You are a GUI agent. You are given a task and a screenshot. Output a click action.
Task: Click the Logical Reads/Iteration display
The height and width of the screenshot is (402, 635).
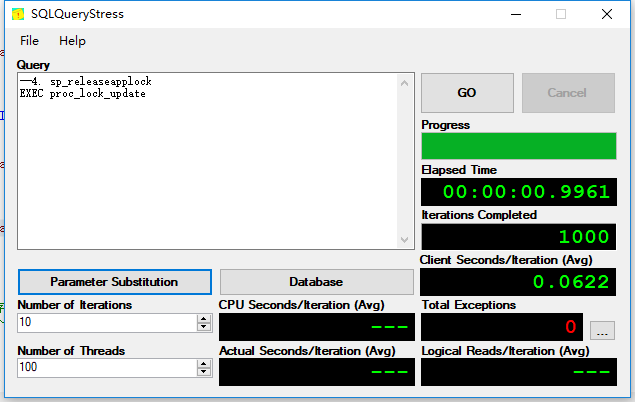519,372
